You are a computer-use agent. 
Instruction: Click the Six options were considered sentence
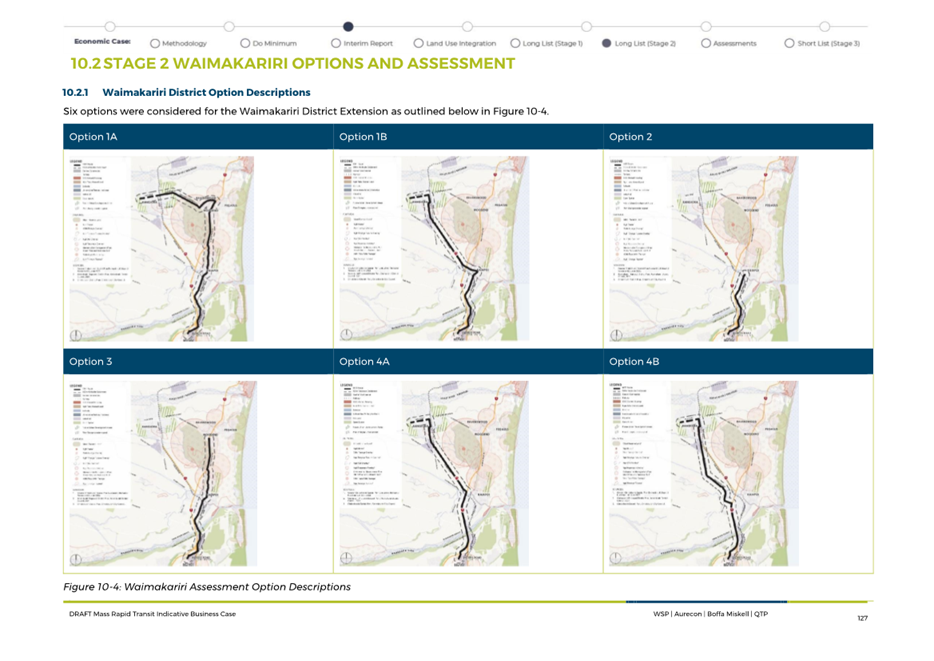coord(306,111)
